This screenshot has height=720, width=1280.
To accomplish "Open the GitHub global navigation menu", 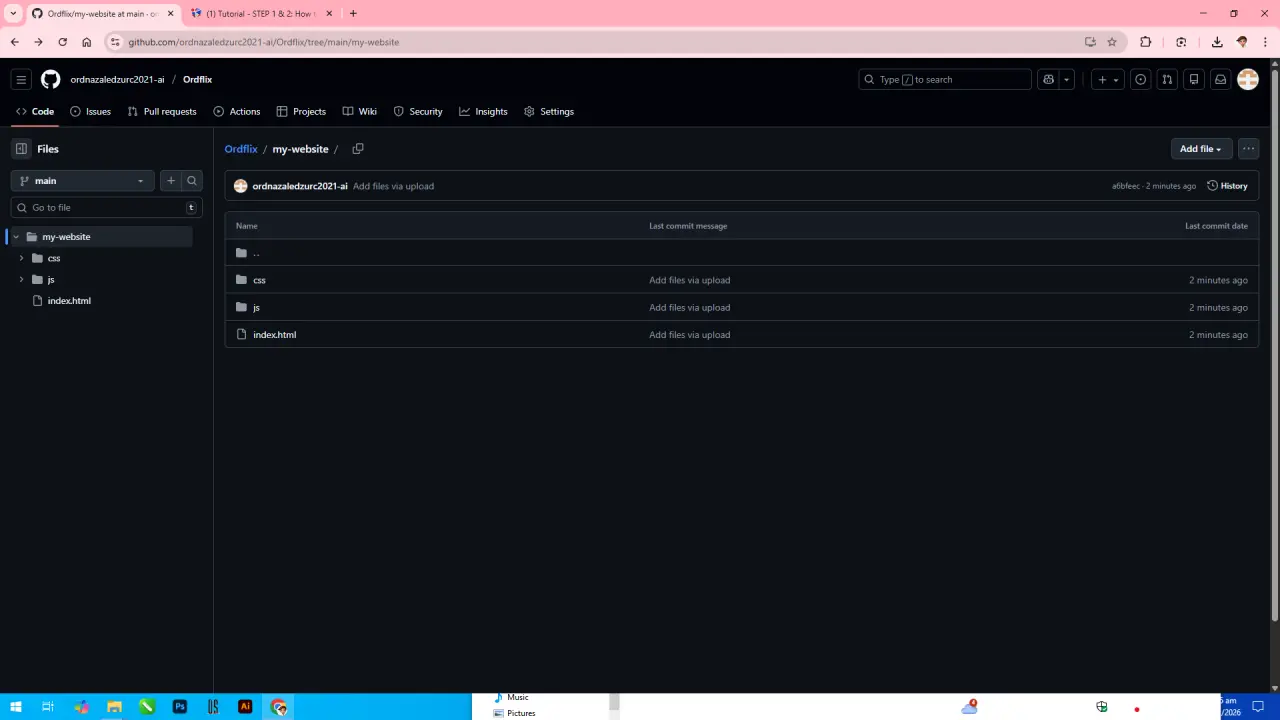I will tap(21, 80).
